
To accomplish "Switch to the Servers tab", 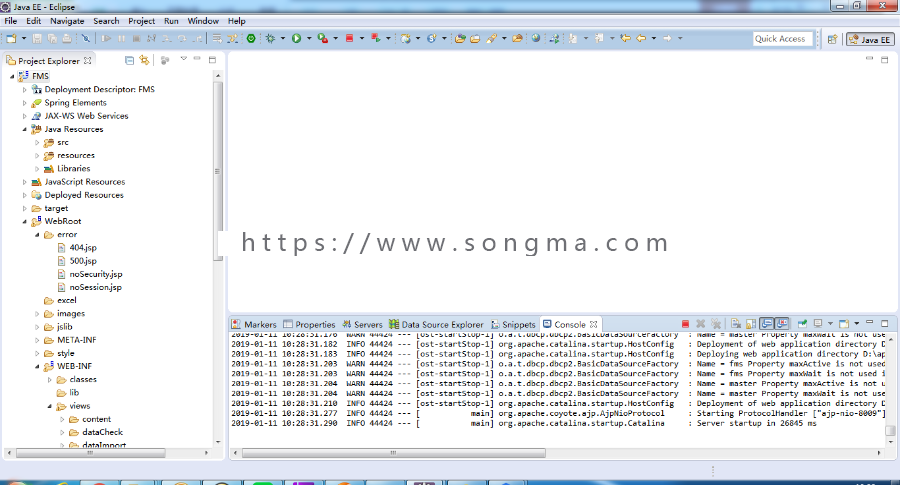I will [x=362, y=324].
